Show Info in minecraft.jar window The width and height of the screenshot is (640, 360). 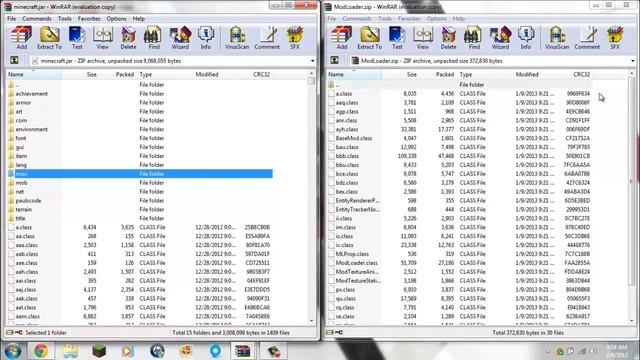point(206,38)
